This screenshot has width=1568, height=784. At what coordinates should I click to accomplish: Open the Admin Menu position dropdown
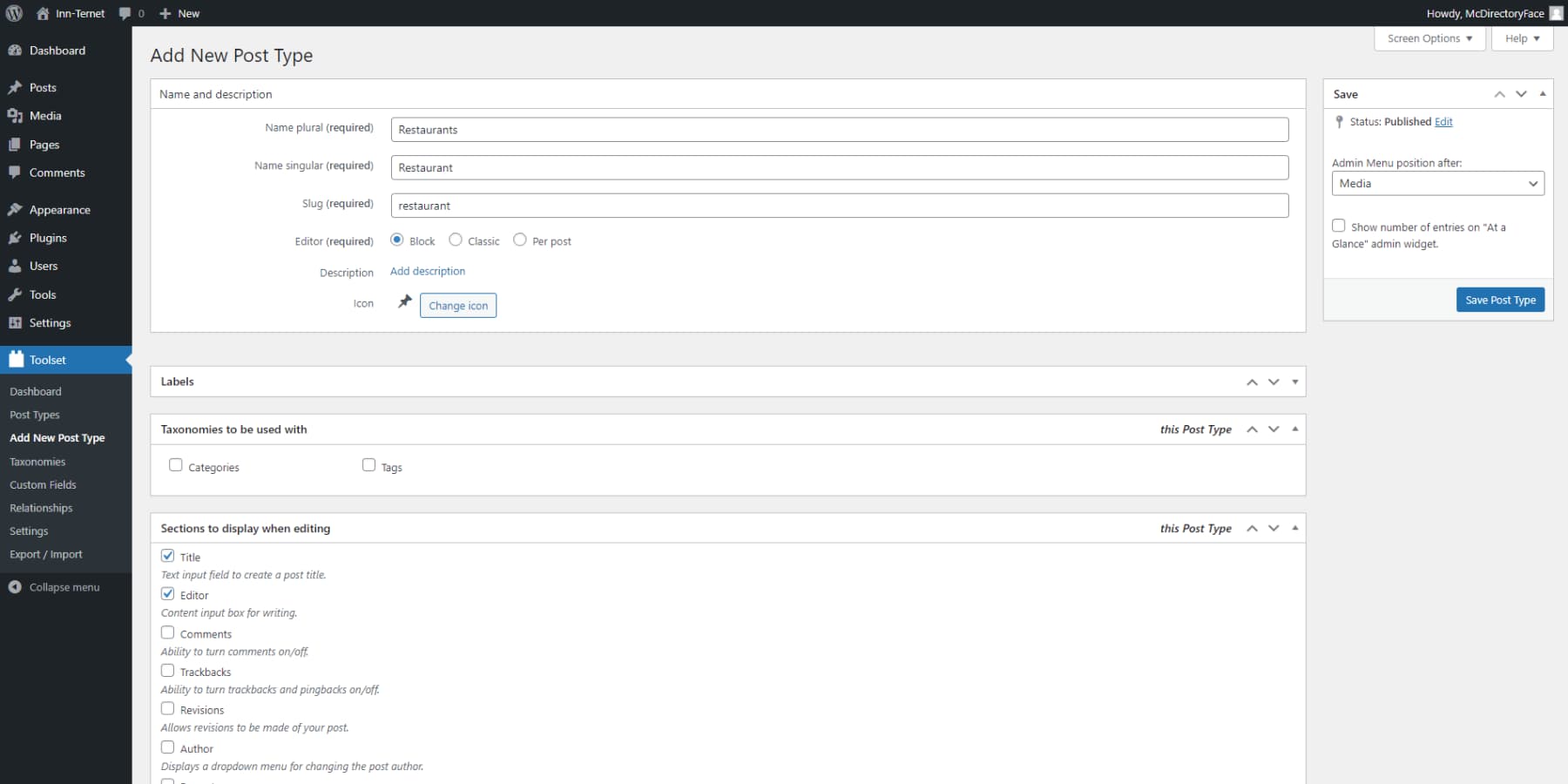click(x=1436, y=183)
